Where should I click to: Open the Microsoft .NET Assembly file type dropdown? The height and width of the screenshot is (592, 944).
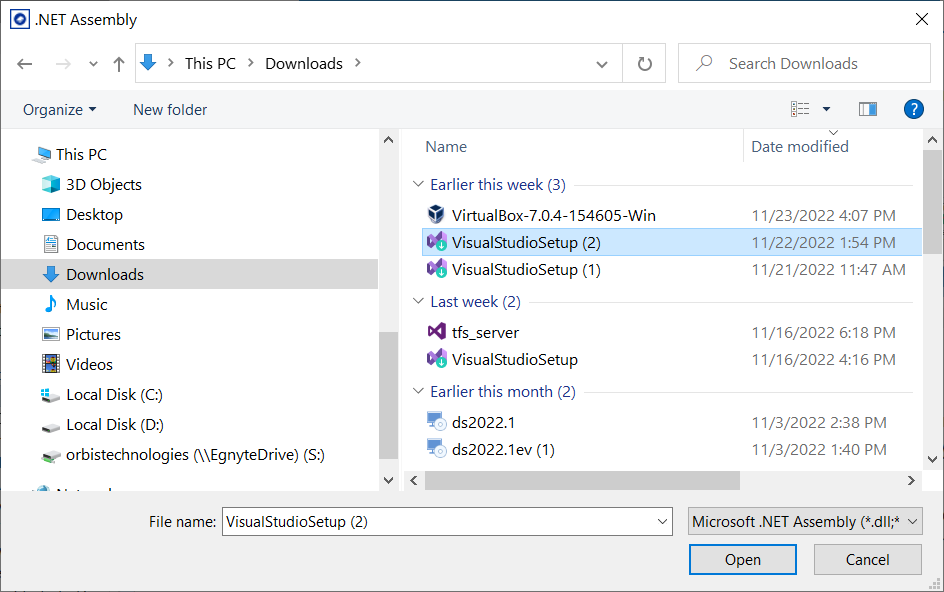(x=805, y=522)
